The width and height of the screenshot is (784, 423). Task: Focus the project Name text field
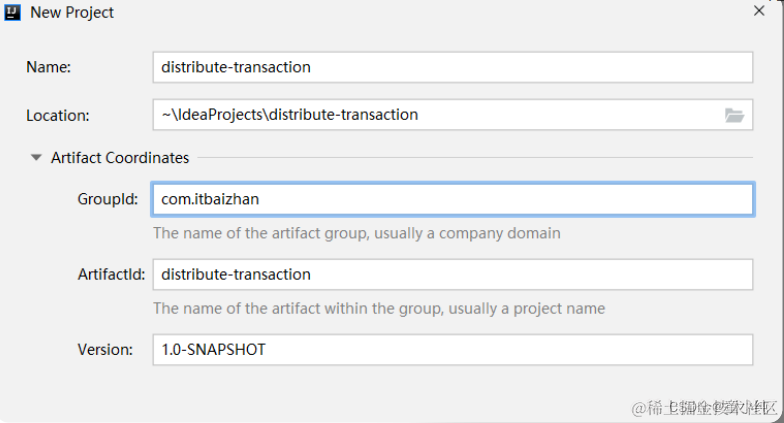coord(452,67)
